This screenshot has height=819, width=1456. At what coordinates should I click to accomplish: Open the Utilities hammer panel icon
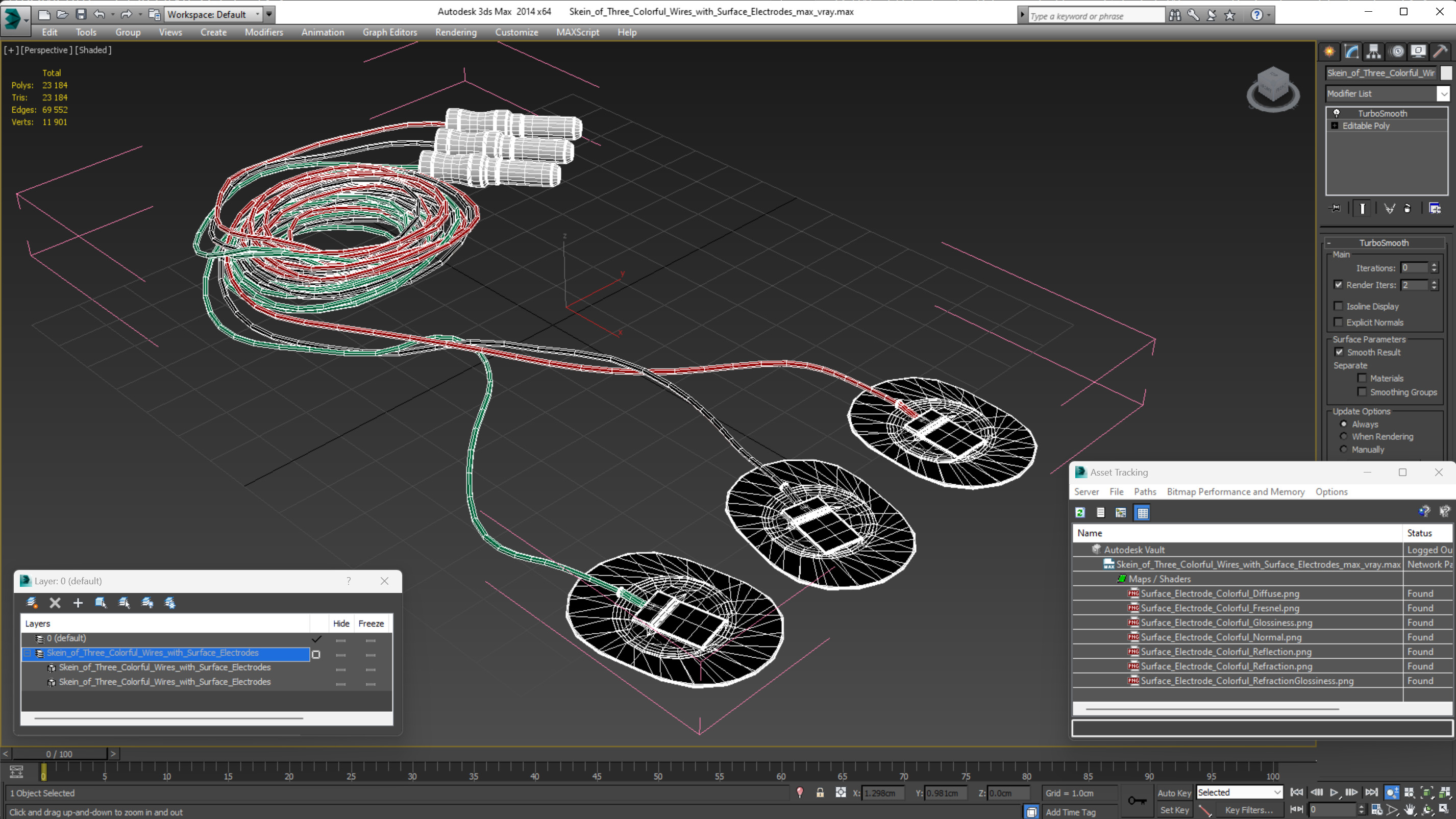(x=1440, y=52)
